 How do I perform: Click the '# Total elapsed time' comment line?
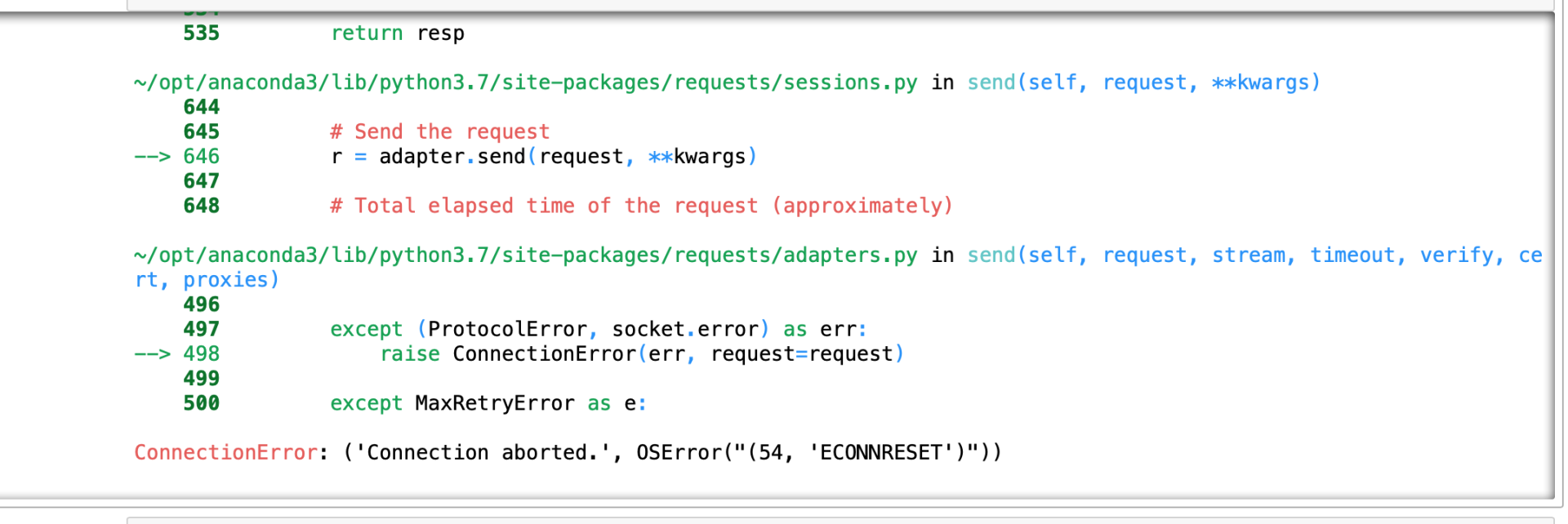point(642,206)
